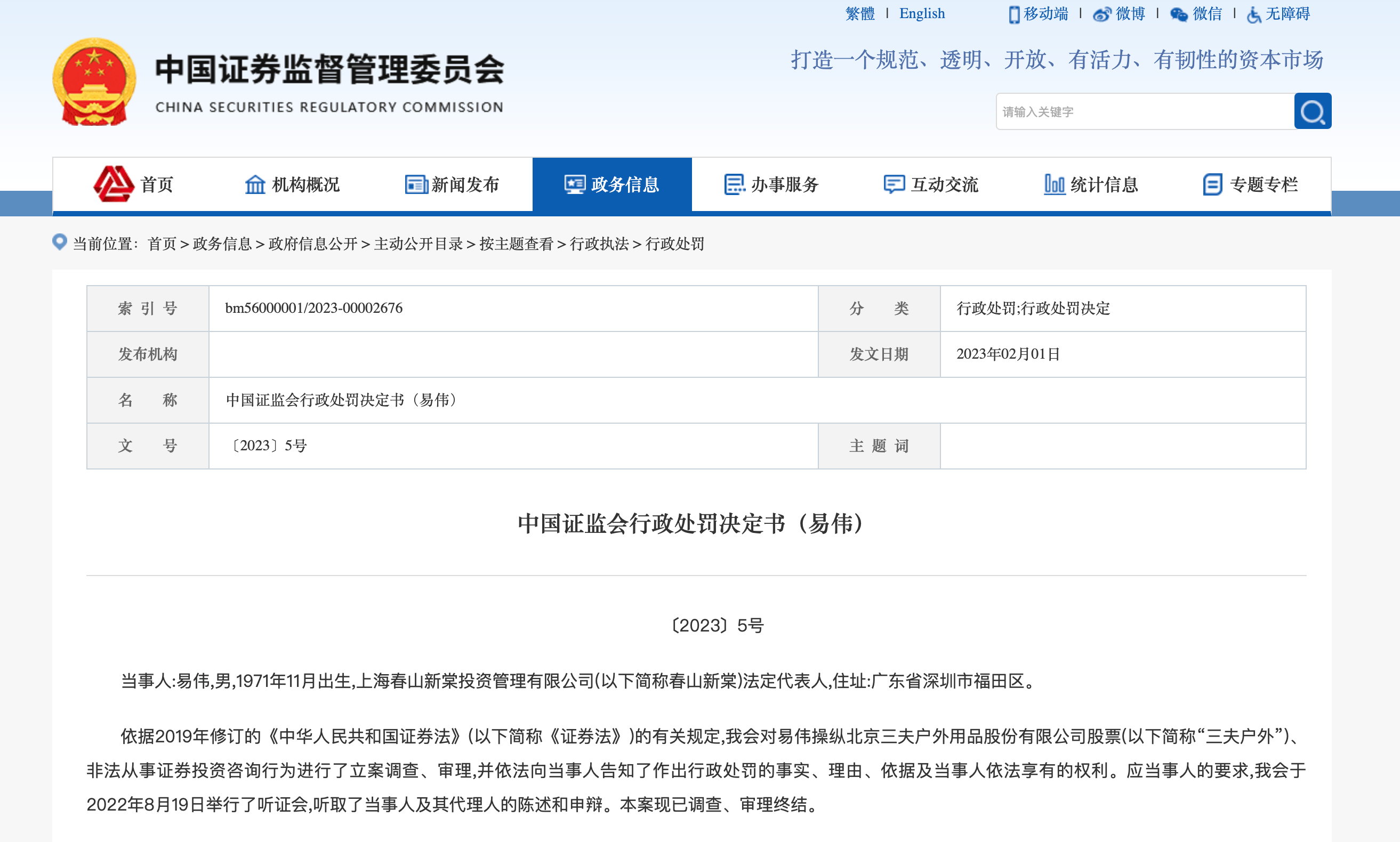Click the accessibility wheelchair icon
The image size is (1400, 842).
(1253, 14)
